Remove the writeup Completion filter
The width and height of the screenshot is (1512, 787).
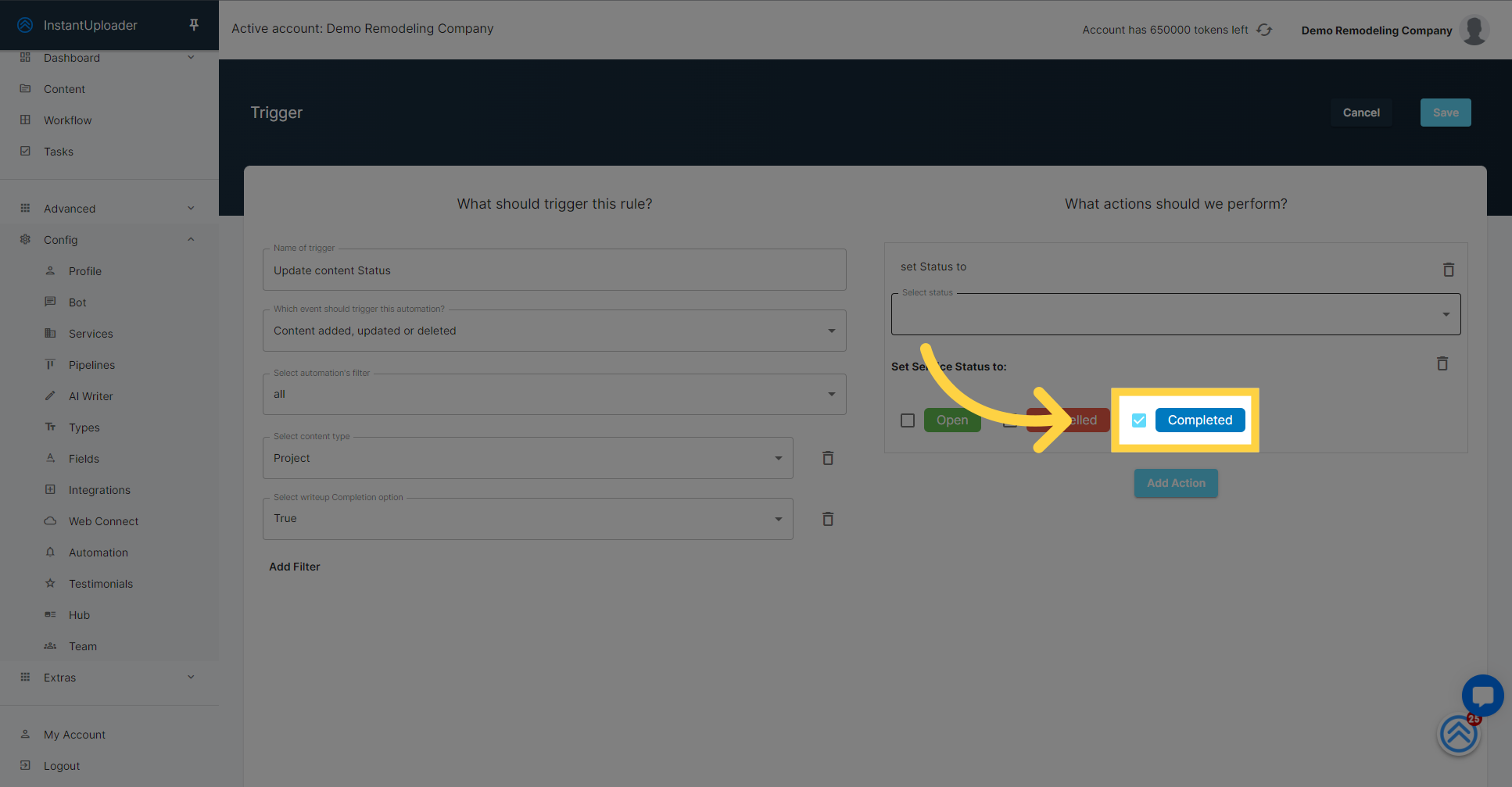point(828,519)
